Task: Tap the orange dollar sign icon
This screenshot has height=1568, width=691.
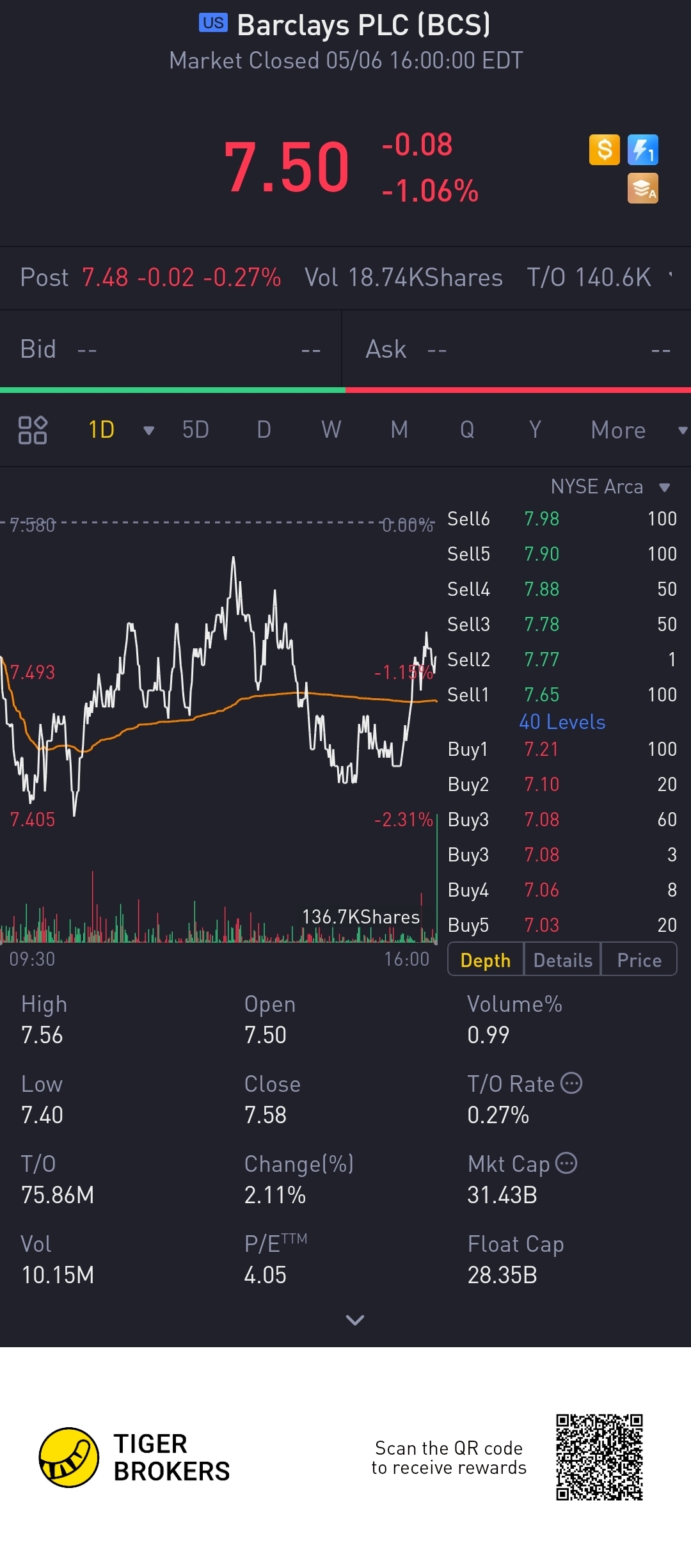Action: click(x=604, y=150)
